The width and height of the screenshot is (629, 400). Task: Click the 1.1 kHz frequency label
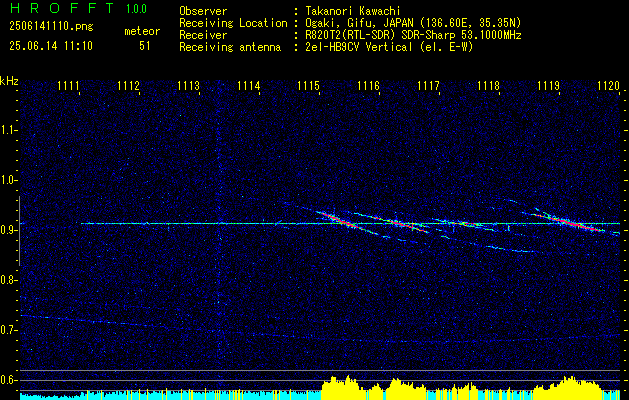[8, 130]
